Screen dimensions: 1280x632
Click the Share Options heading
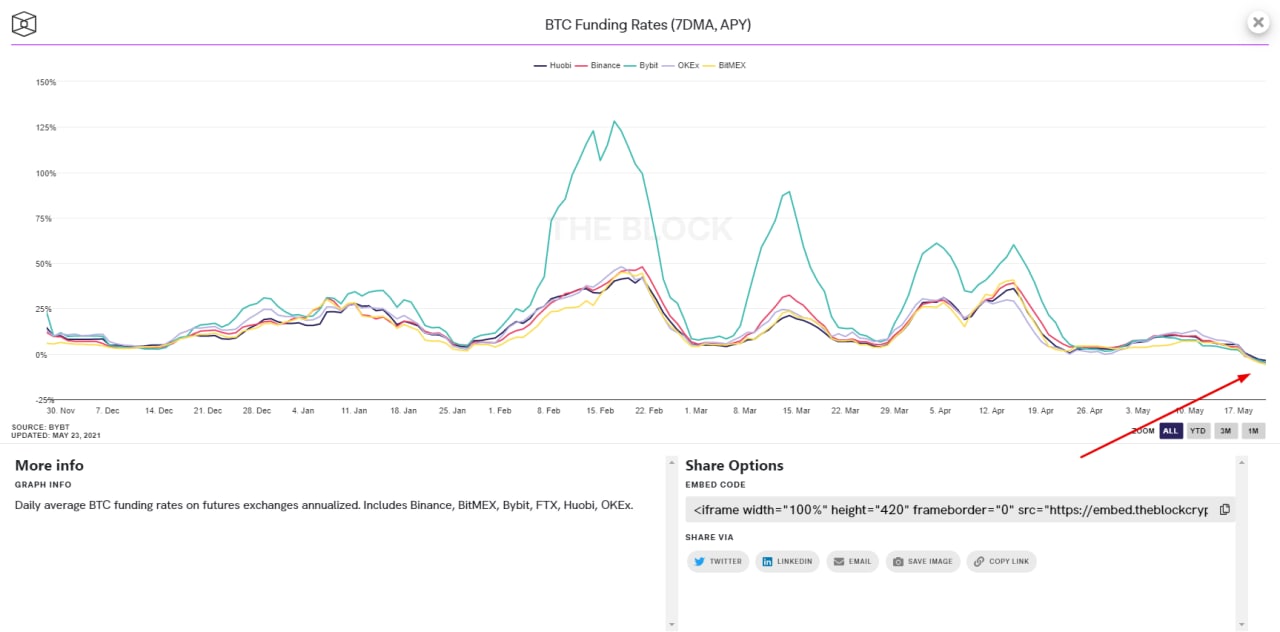tap(734, 465)
